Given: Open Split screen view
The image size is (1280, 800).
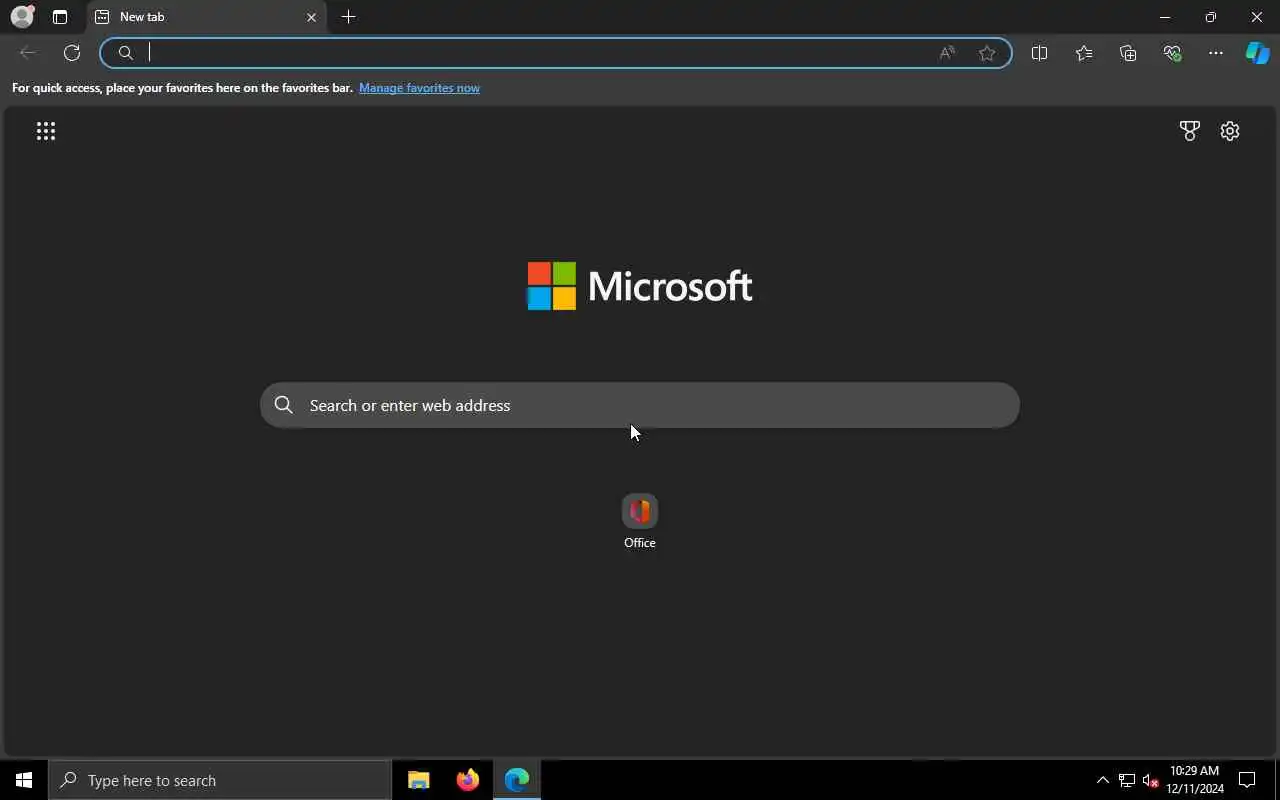Looking at the screenshot, I should coord(1039,53).
